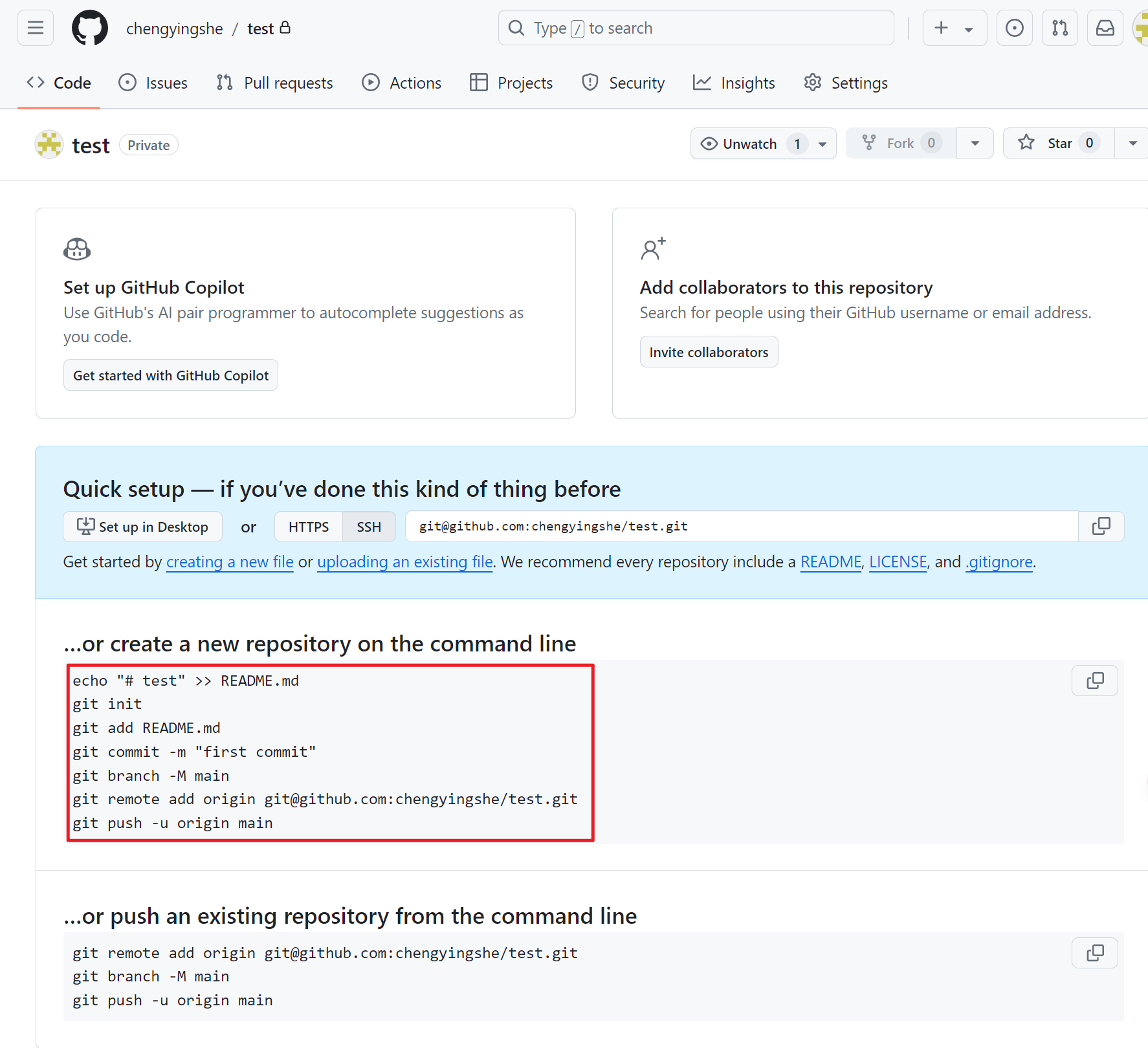1148x1048 pixels.
Task: Open the Unwatch notifications dropdown
Action: 763,144
